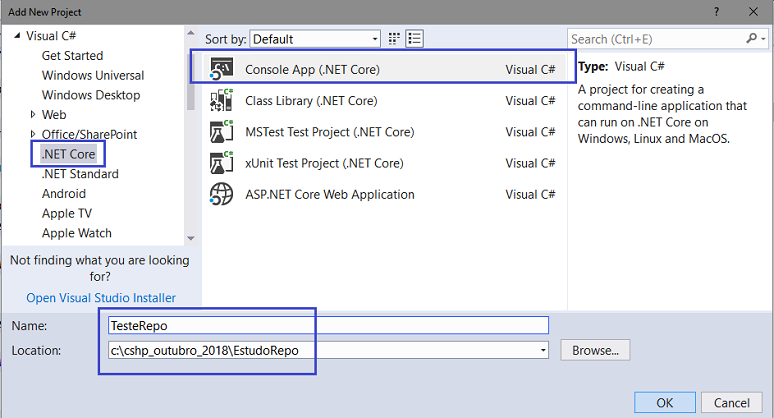Select Get Started category

point(73,56)
